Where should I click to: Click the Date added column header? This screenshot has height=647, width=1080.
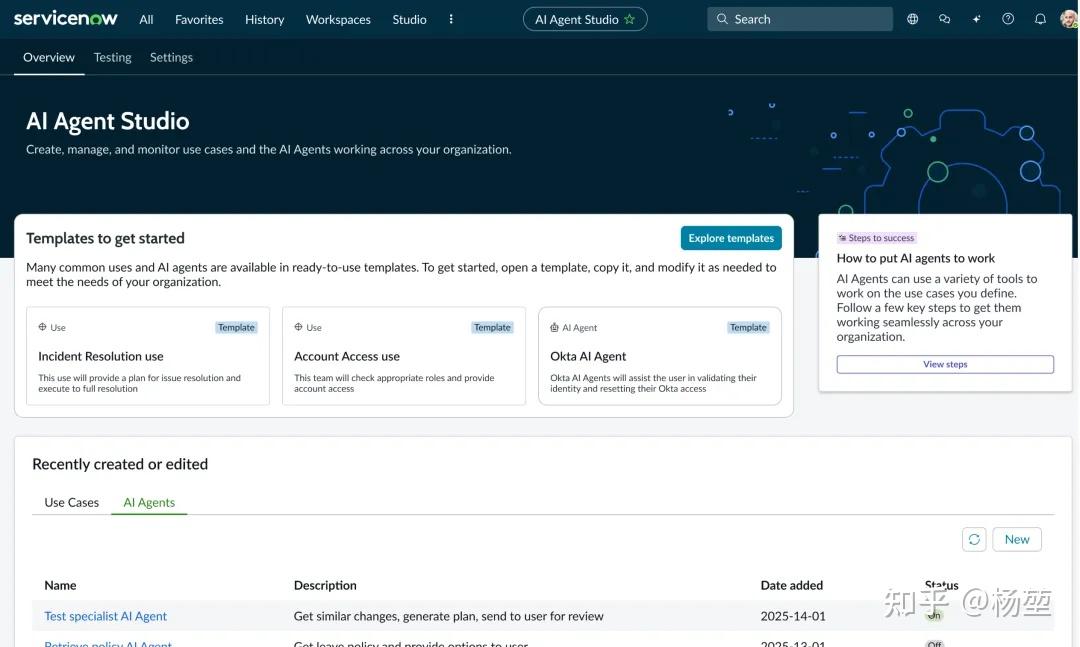pyautogui.click(x=791, y=585)
